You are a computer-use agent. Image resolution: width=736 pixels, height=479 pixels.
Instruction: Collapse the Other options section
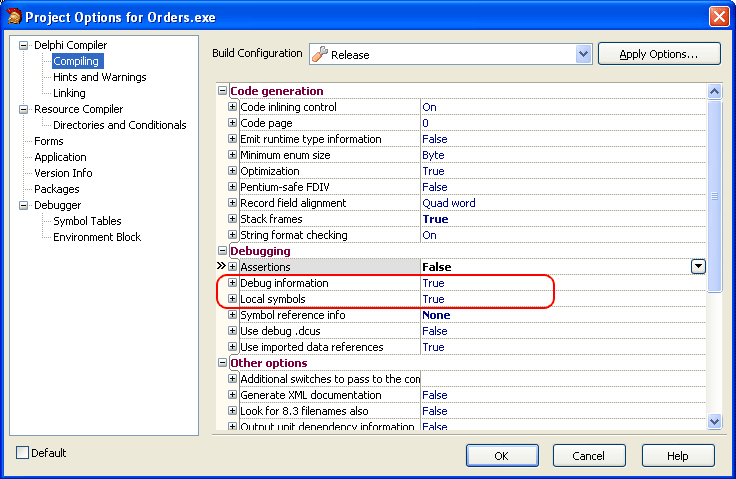point(223,363)
